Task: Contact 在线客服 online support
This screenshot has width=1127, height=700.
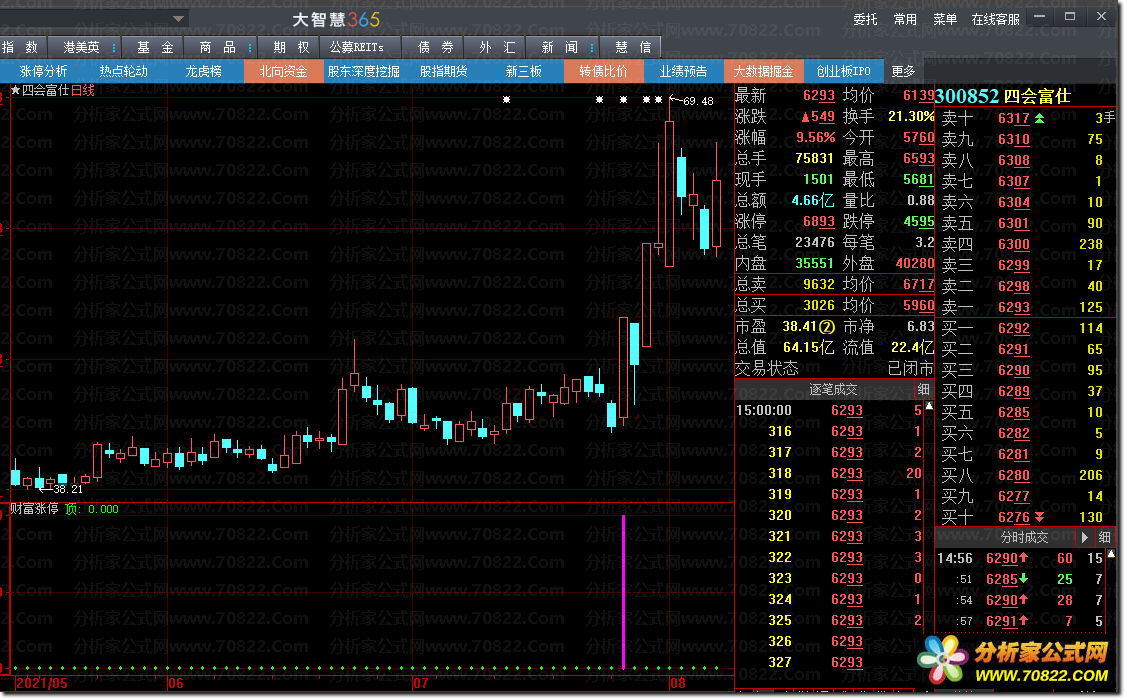Action: pos(995,19)
